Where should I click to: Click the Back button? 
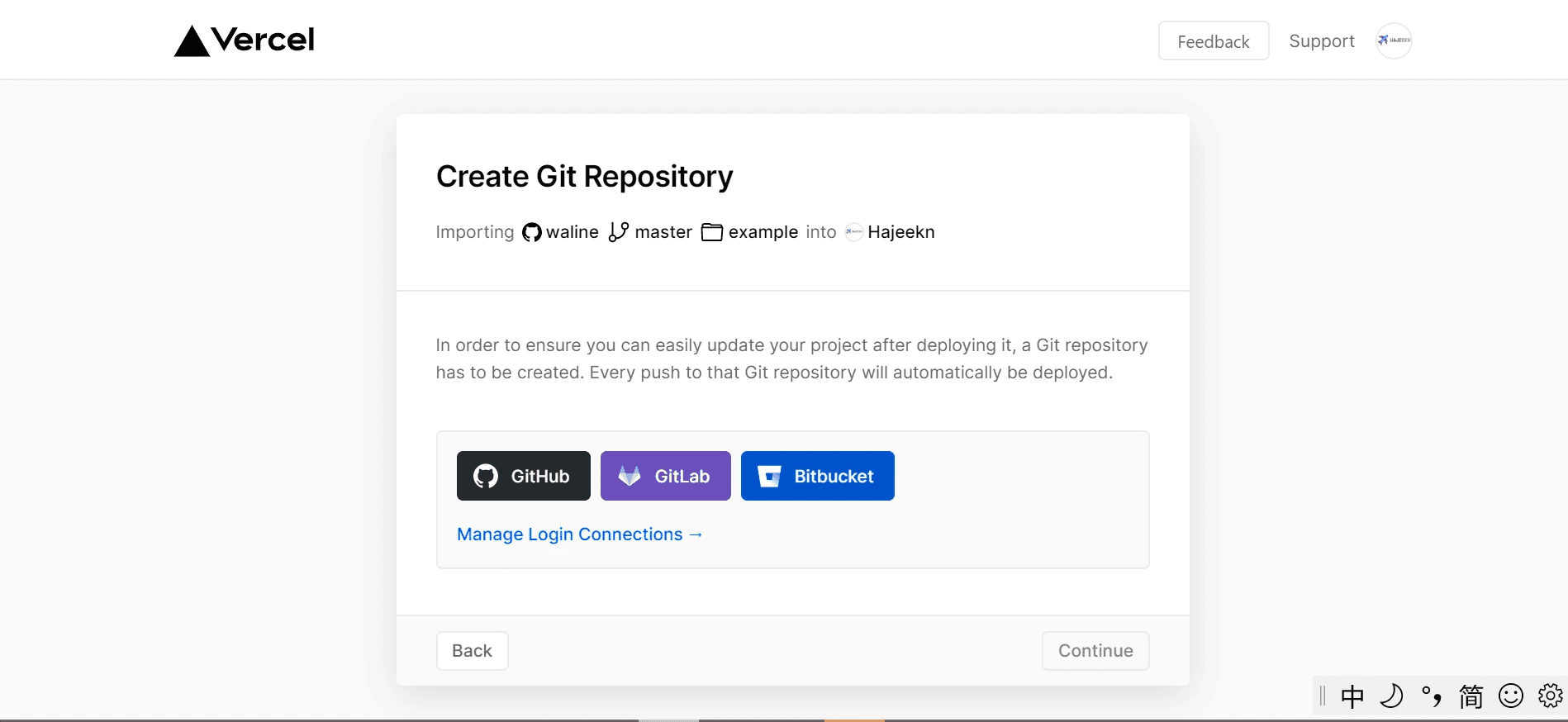click(473, 651)
